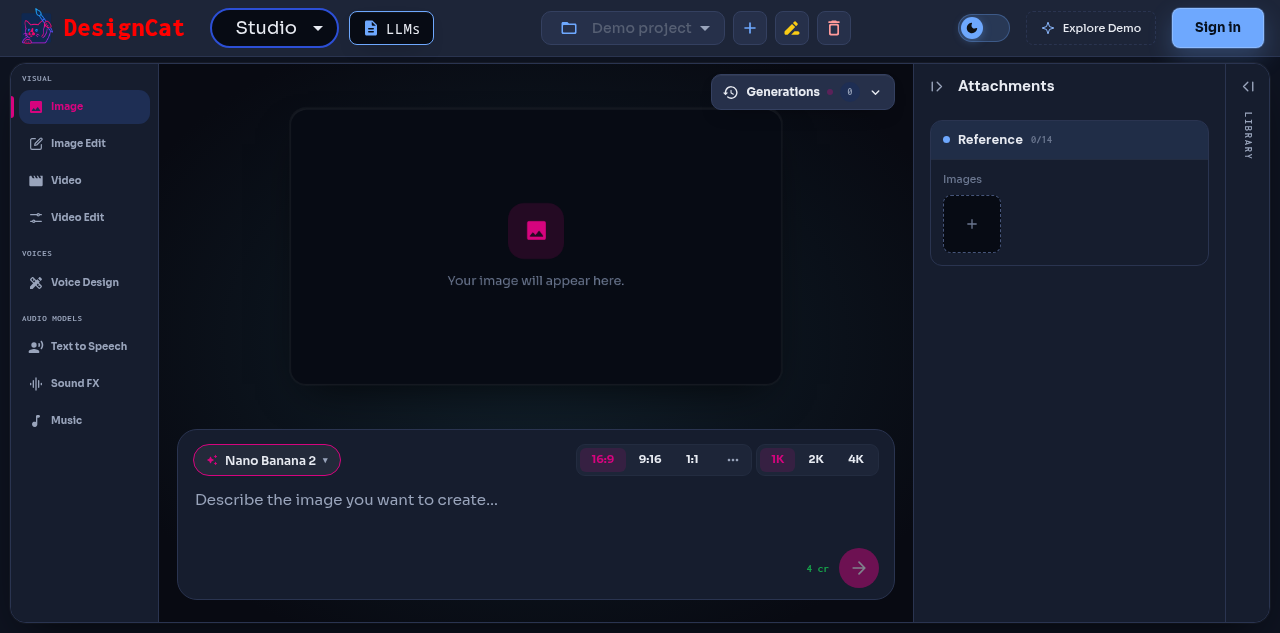
Task: Submit prompt with arrow send button
Action: [859, 568]
